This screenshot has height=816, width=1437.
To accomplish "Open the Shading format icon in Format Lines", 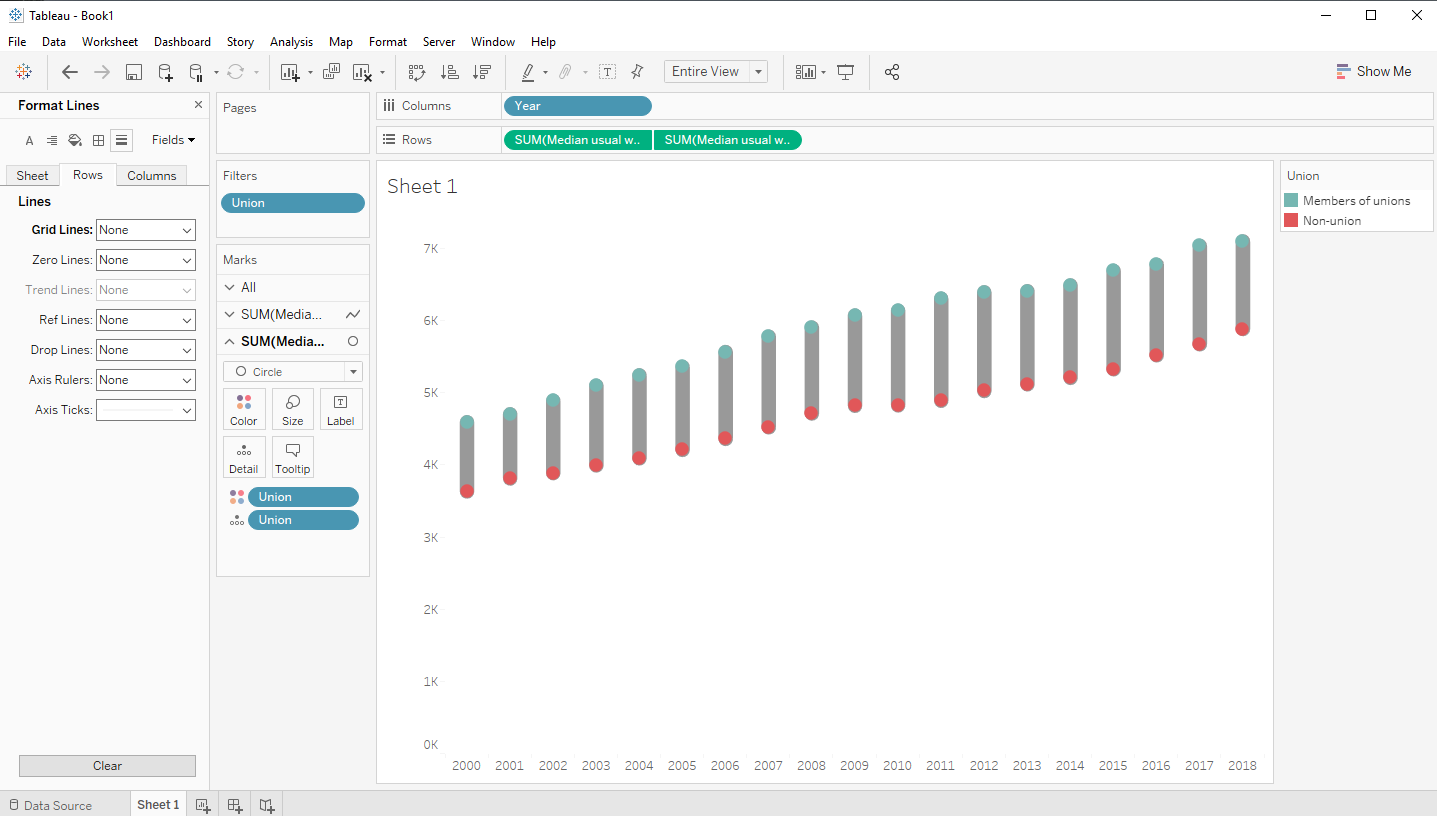I will [74, 140].
